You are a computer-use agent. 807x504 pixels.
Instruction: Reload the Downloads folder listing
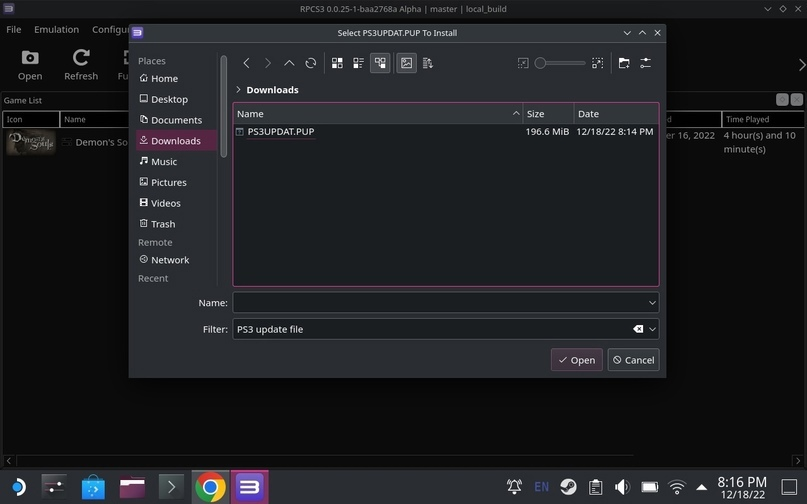tap(311, 63)
